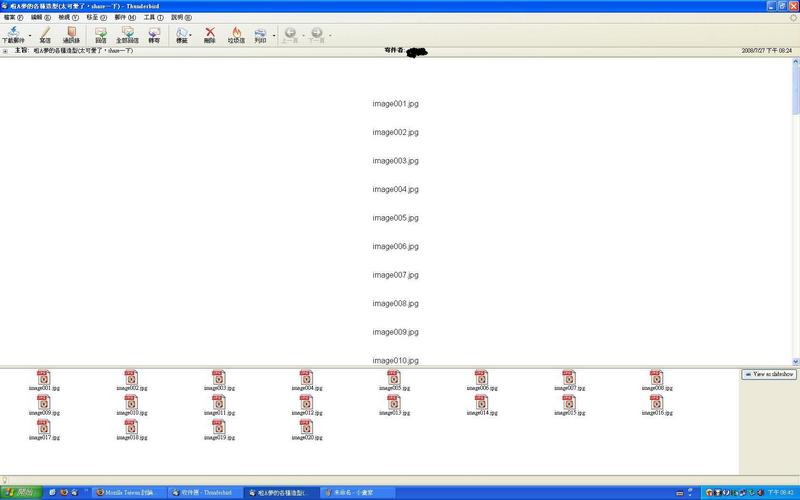This screenshot has width=800, height=500.
Task: Click image005.jpg text in message body
Action: [395, 218]
